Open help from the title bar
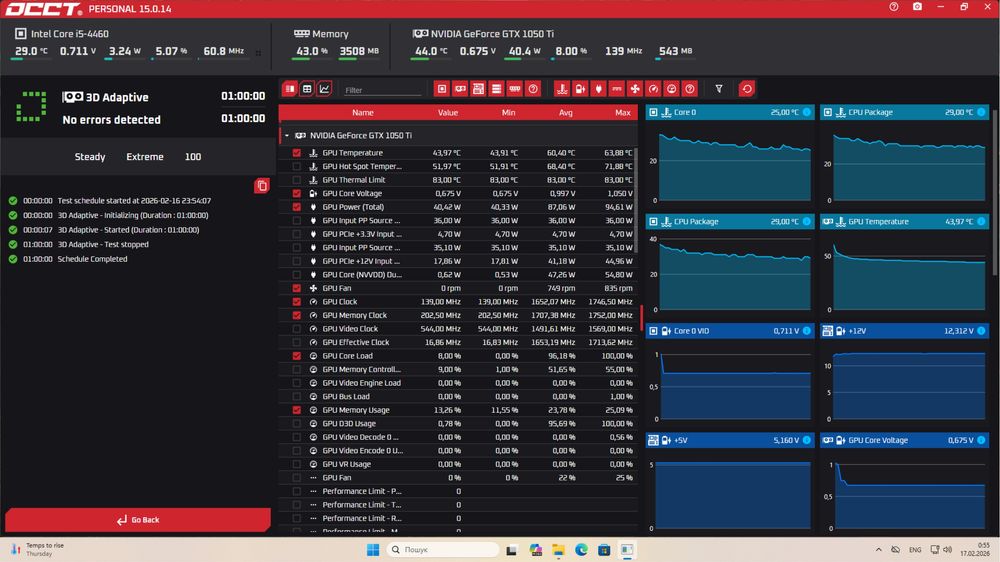 pyautogui.click(x=893, y=7)
